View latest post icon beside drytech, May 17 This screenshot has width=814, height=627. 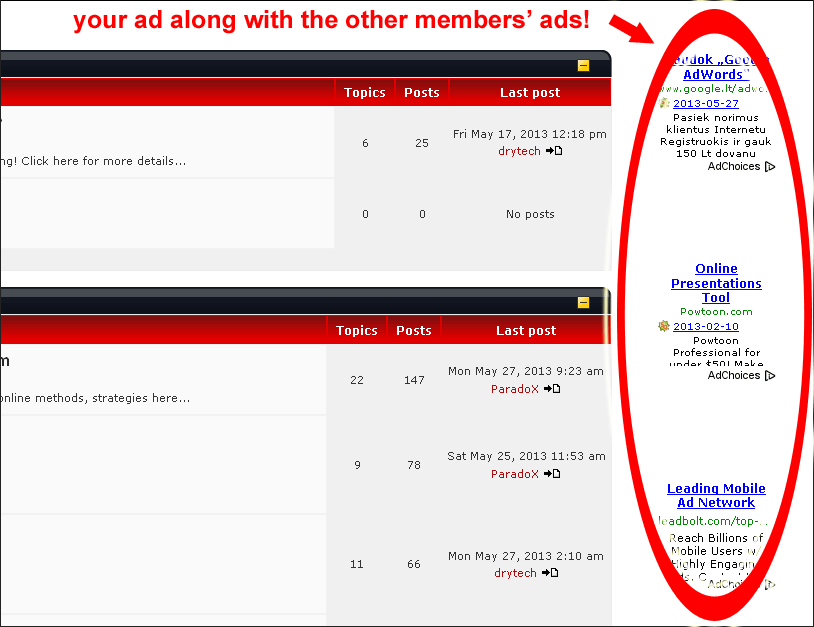tap(554, 151)
